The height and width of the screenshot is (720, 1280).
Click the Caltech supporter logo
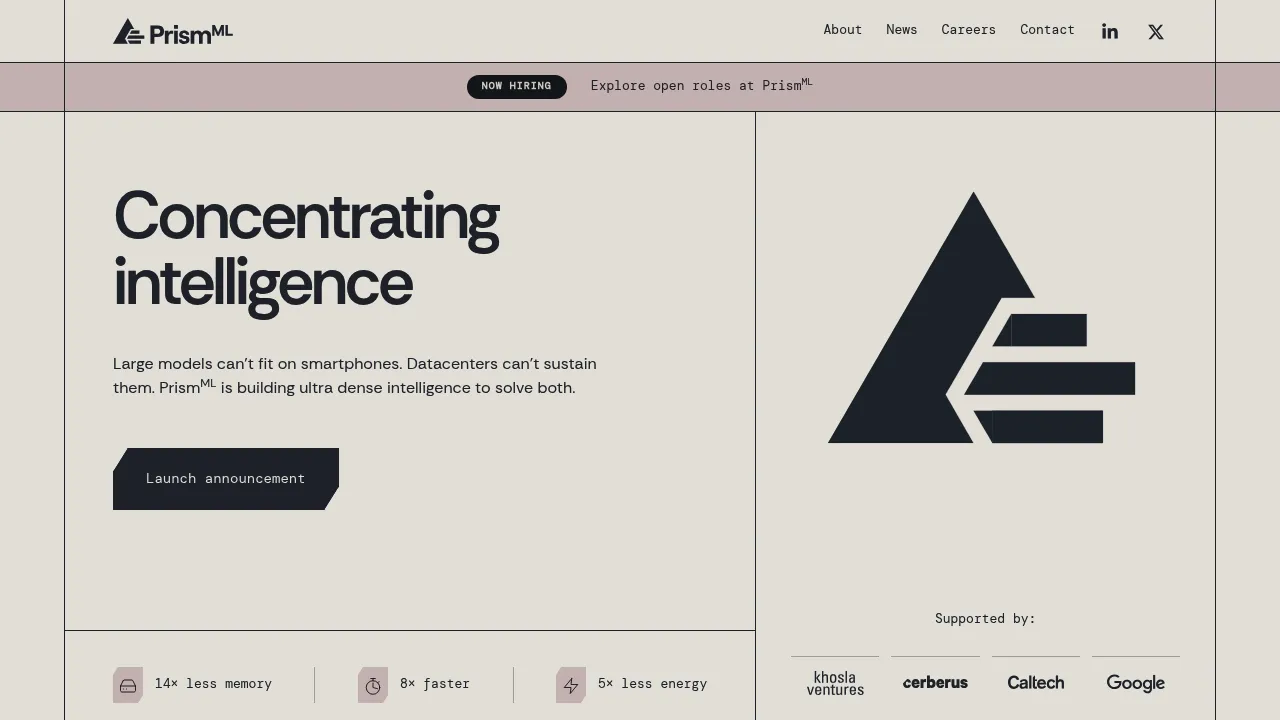tap(1036, 683)
